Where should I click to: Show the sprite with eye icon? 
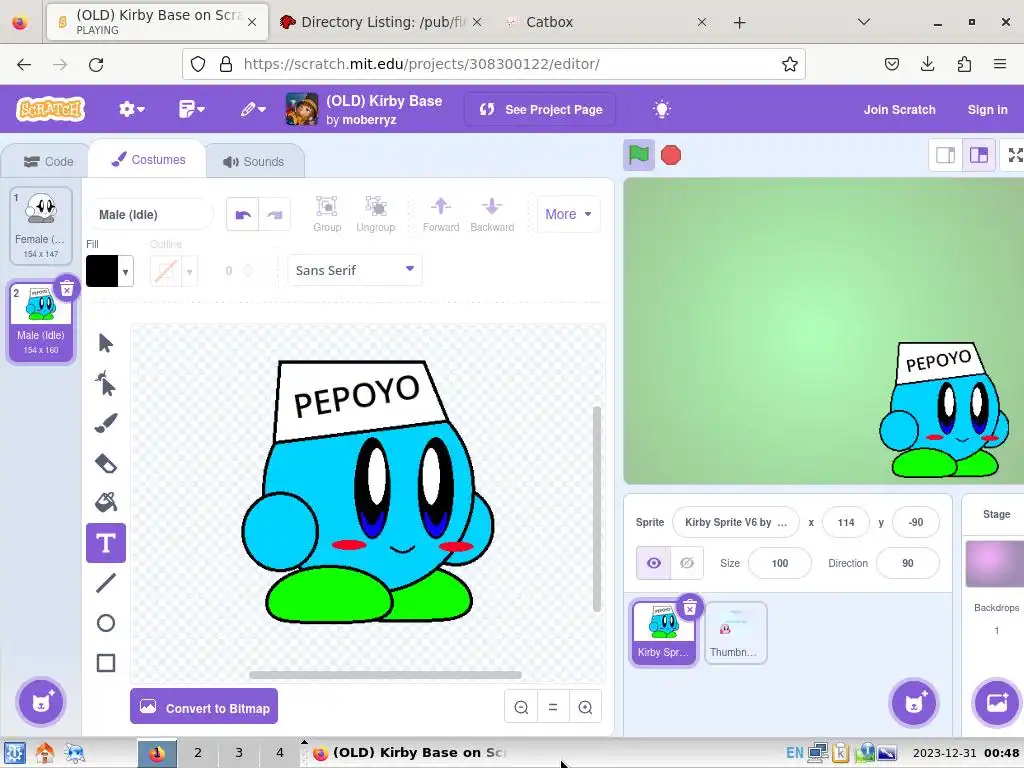pos(654,563)
